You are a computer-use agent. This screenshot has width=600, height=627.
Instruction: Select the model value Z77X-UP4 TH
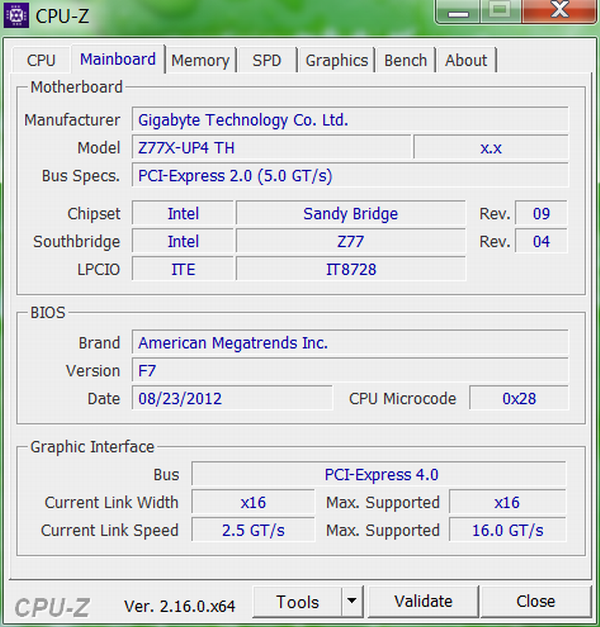click(272, 148)
